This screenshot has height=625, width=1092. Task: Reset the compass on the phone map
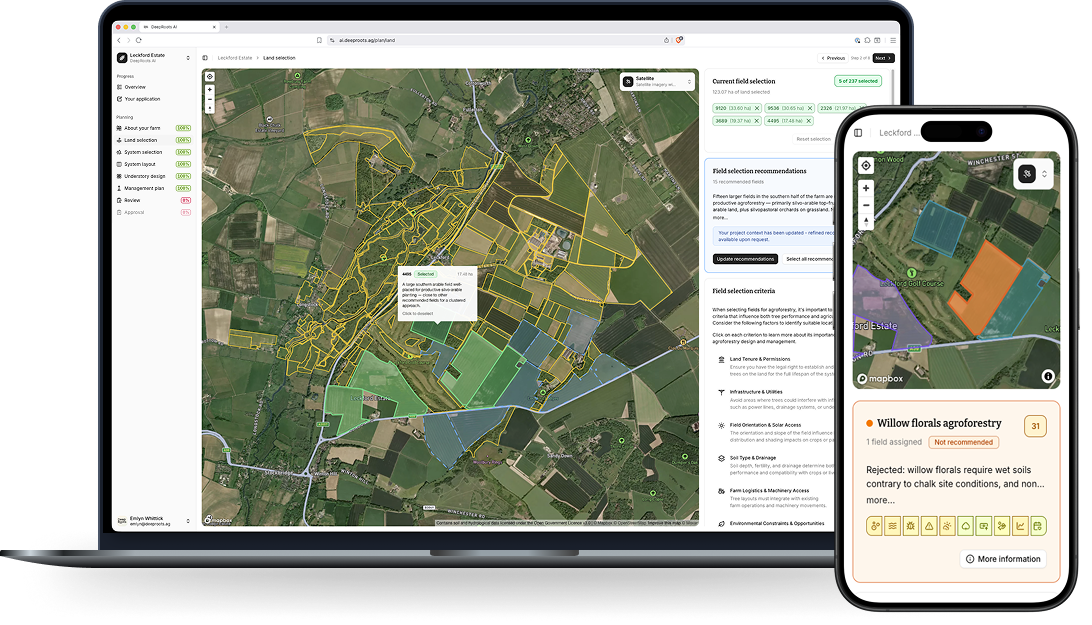[866, 222]
